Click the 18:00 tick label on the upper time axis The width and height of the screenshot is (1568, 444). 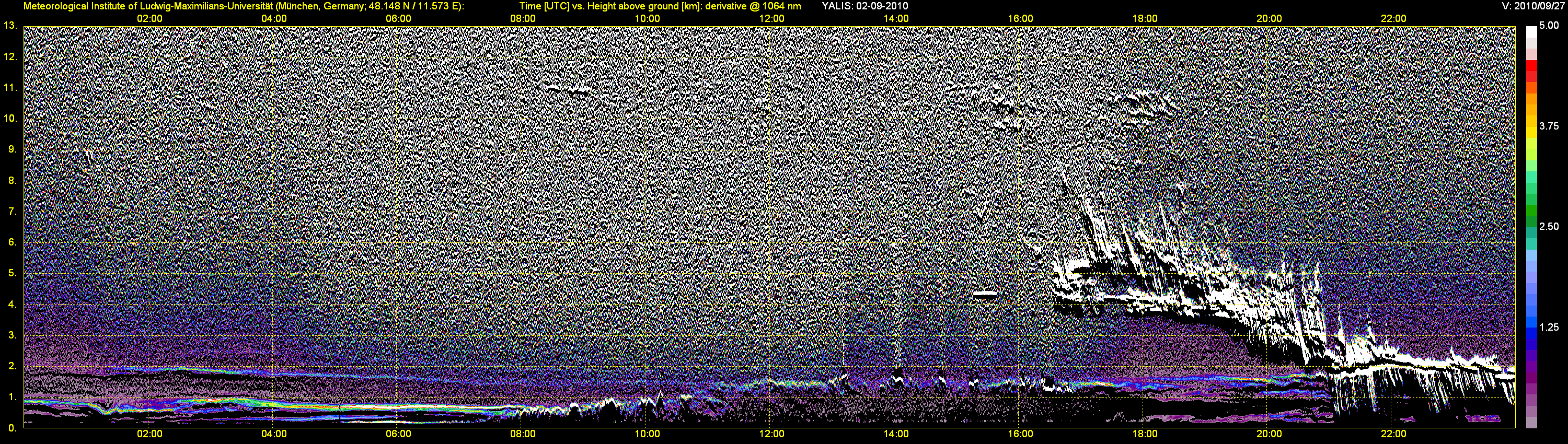click(1144, 19)
